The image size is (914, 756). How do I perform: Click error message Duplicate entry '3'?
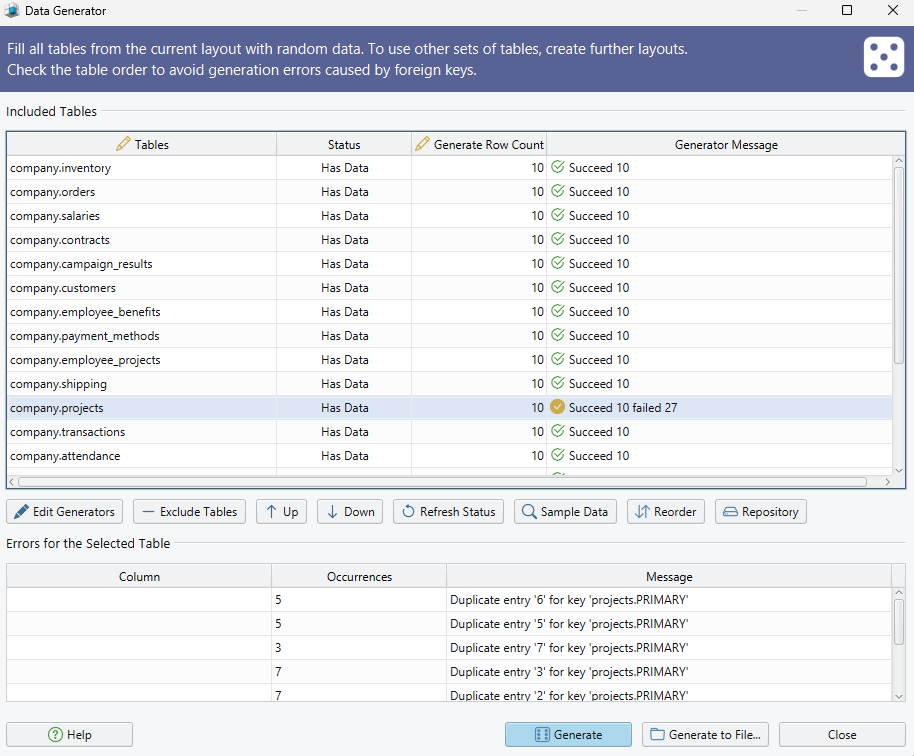pyautogui.click(x=569, y=671)
